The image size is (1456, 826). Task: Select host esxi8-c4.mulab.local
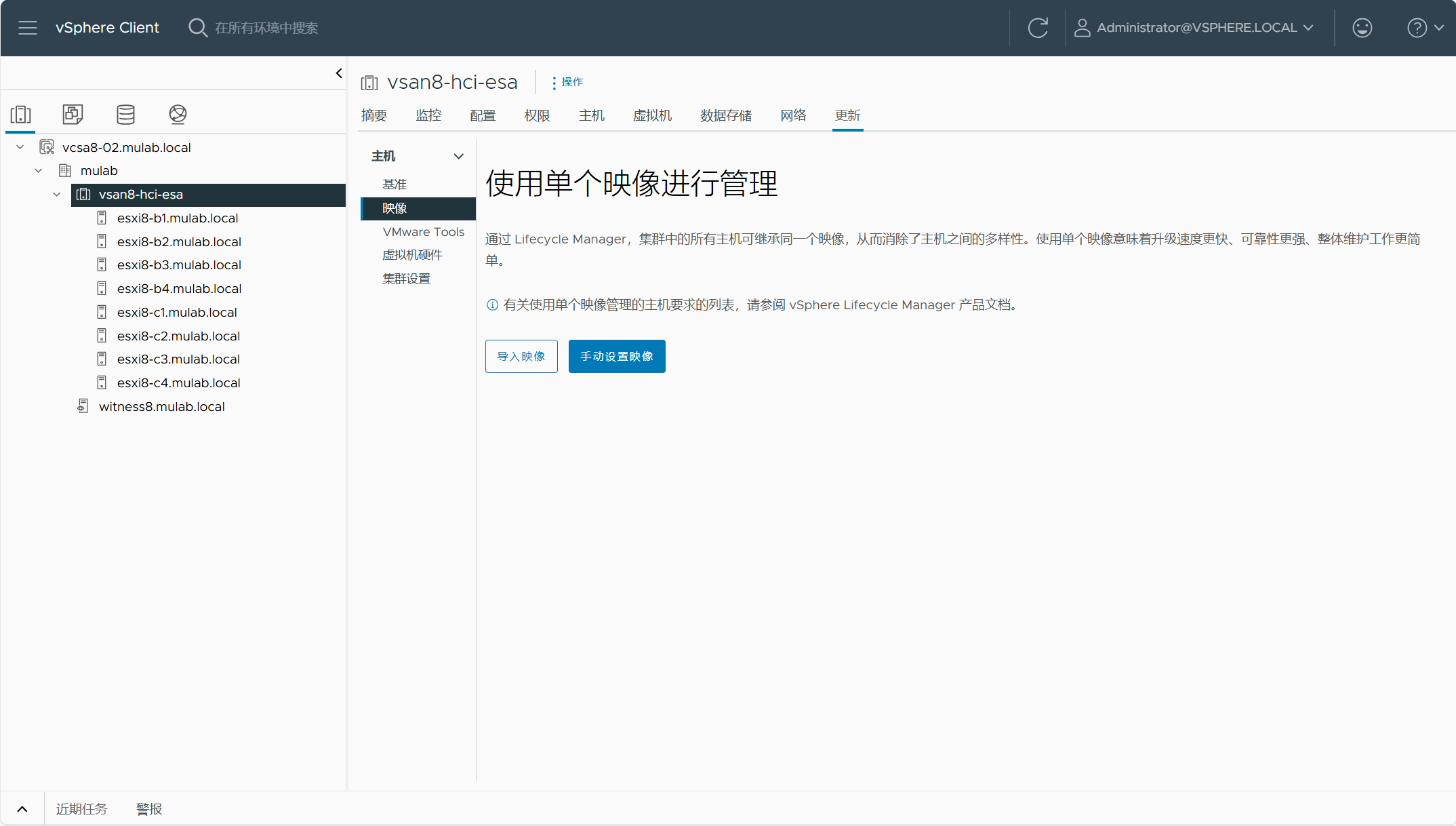pyautogui.click(x=178, y=383)
